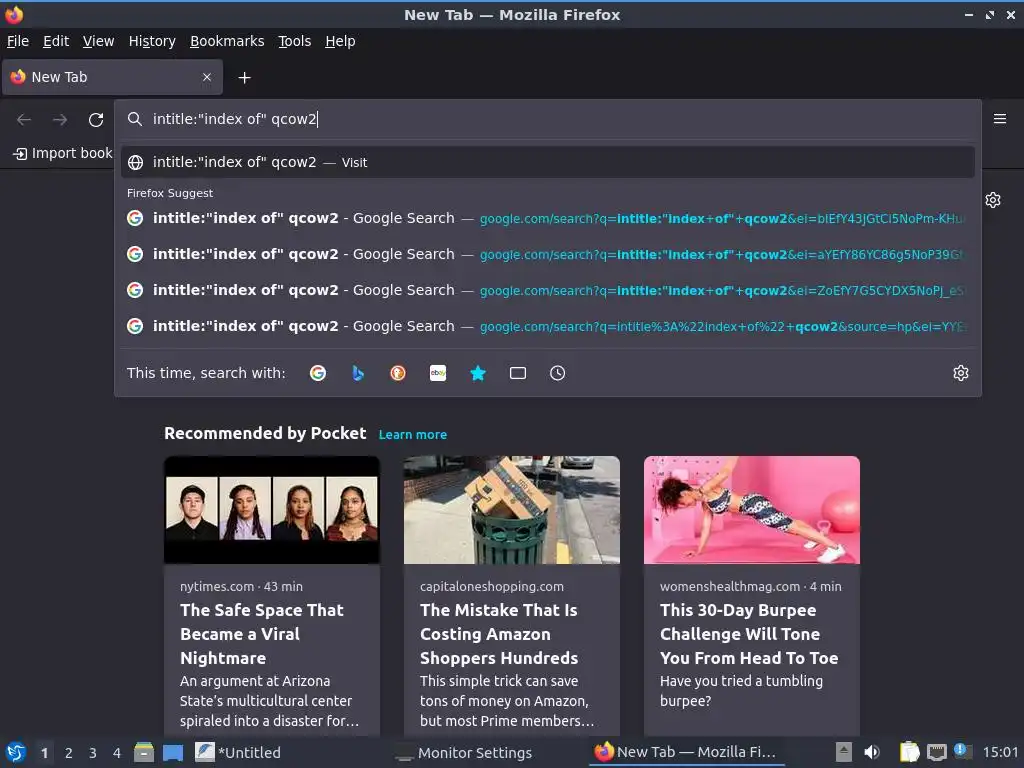The image size is (1024, 768).
Task: Open network monitor tray icon
Action: (936, 752)
